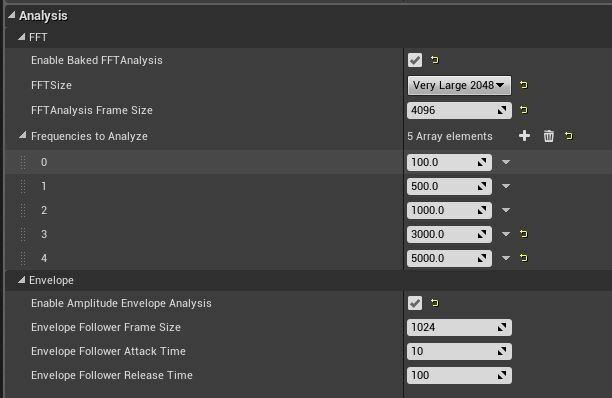Collapse the Analysis category
612x398 pixels.
[12, 15]
